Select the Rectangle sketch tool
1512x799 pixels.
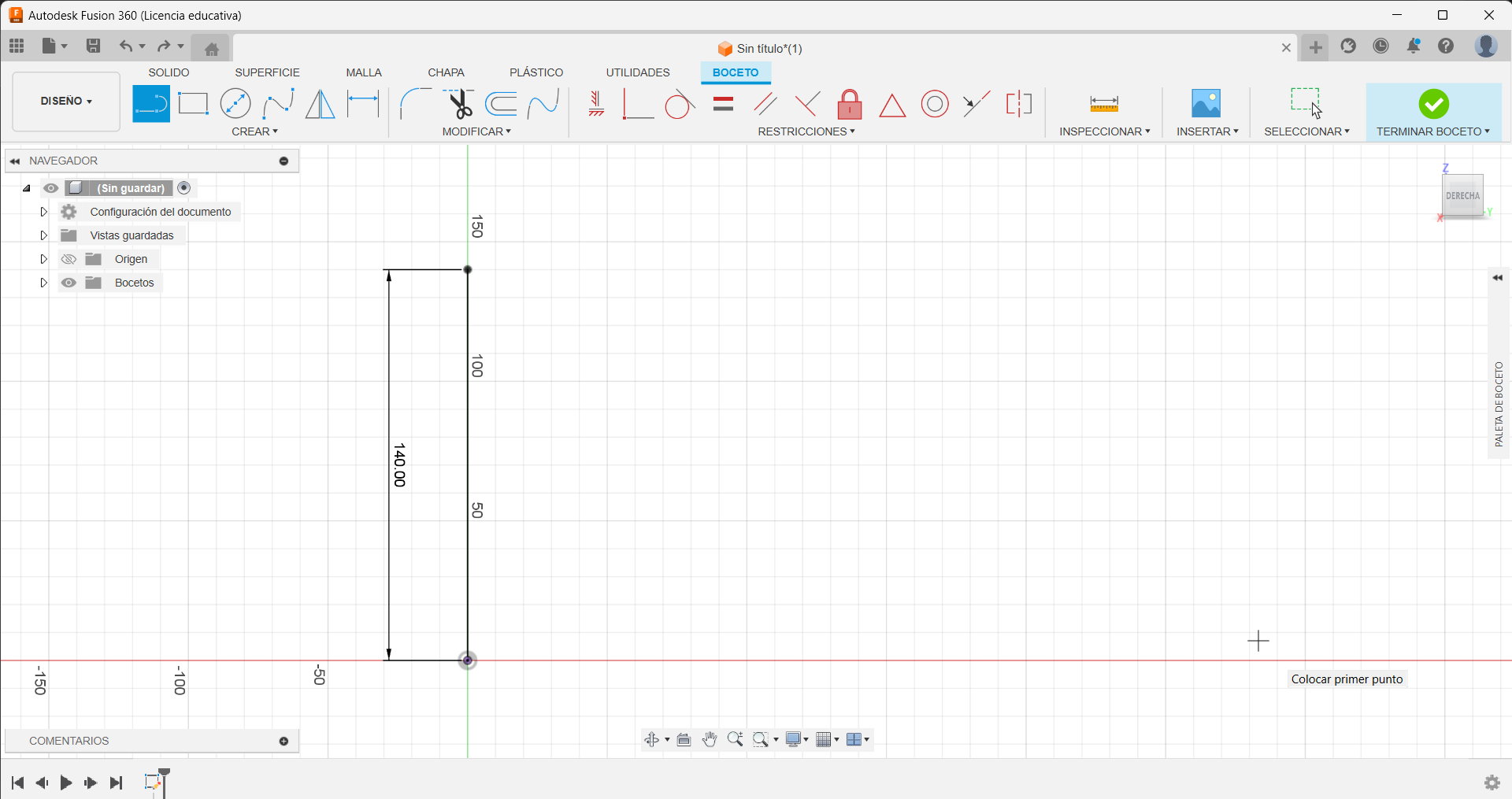coord(193,104)
